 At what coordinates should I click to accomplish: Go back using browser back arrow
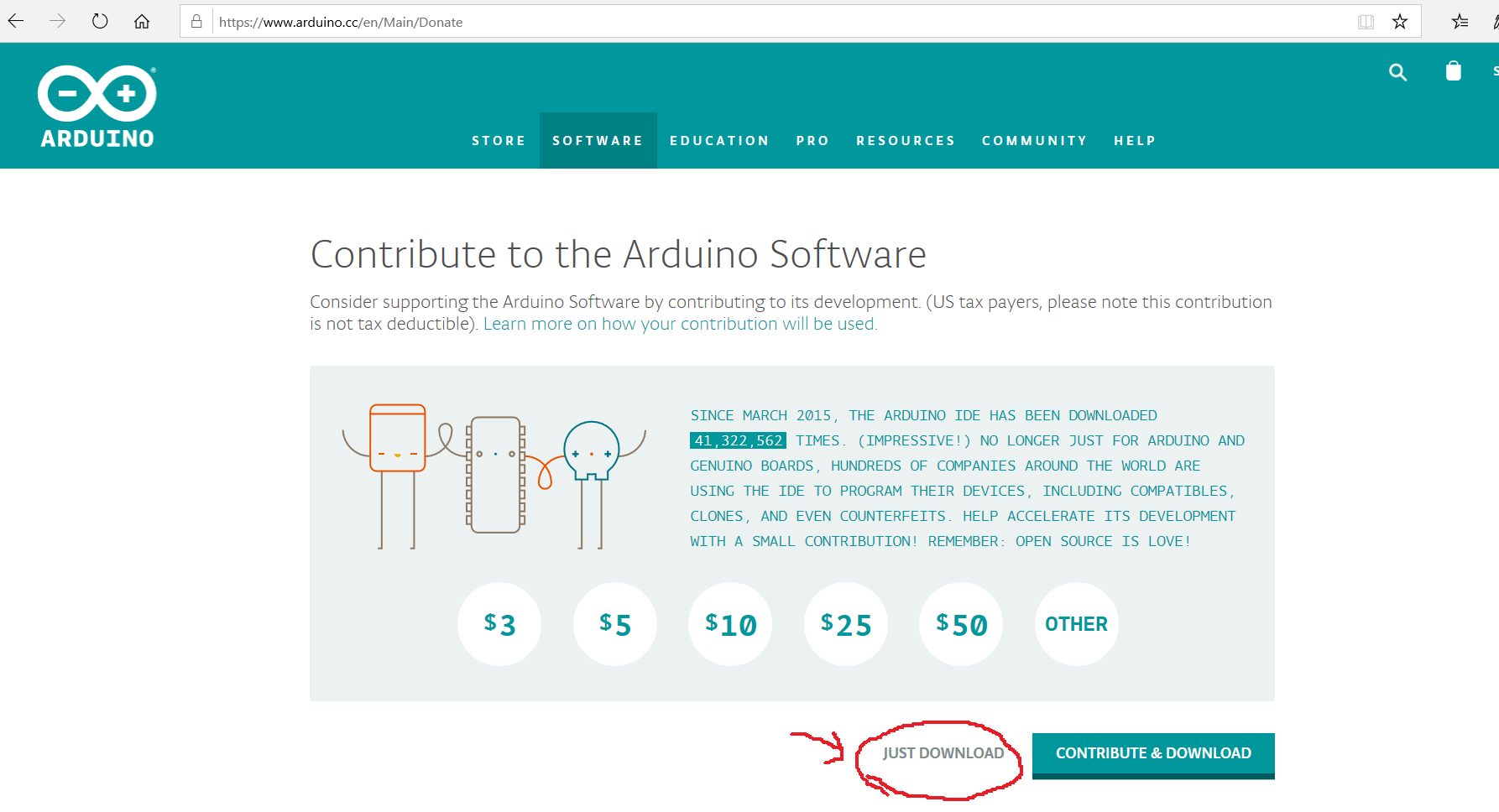16,22
